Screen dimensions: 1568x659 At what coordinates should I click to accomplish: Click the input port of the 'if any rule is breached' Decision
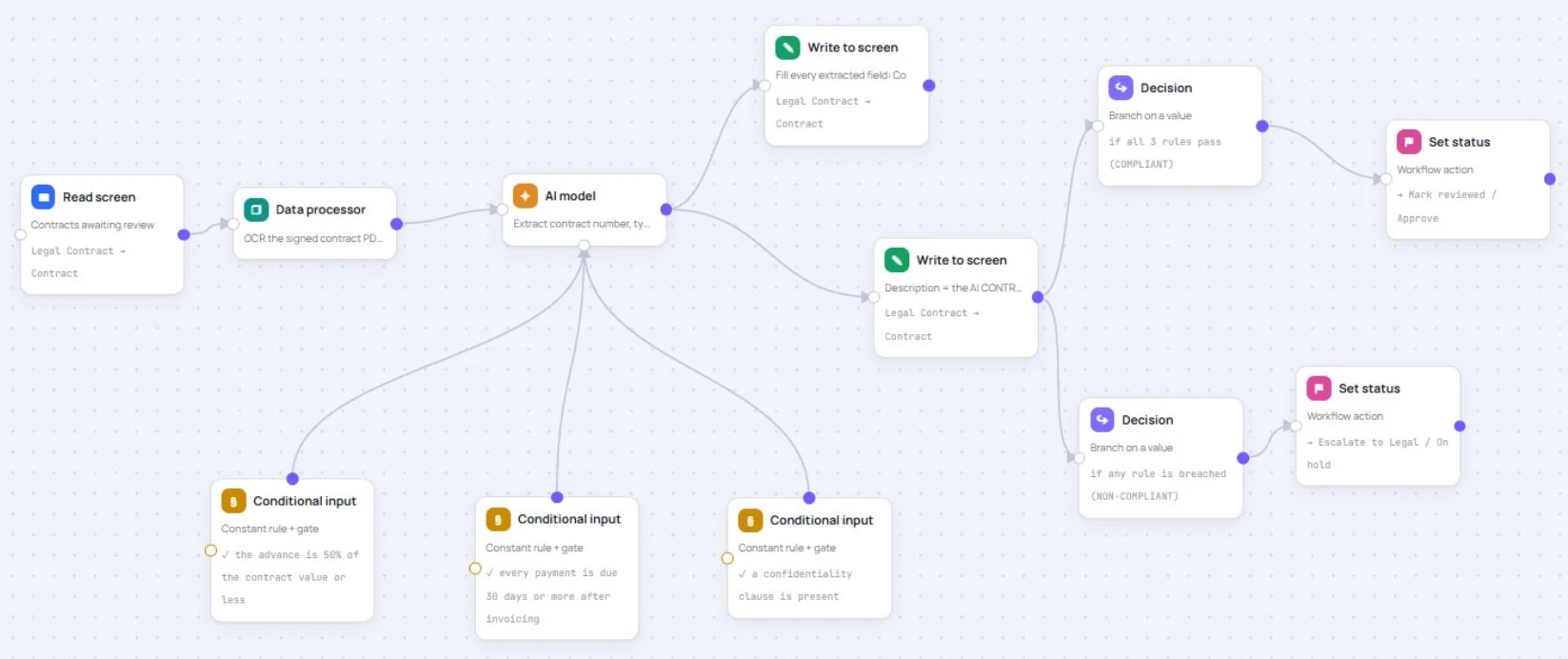pyautogui.click(x=1080, y=458)
